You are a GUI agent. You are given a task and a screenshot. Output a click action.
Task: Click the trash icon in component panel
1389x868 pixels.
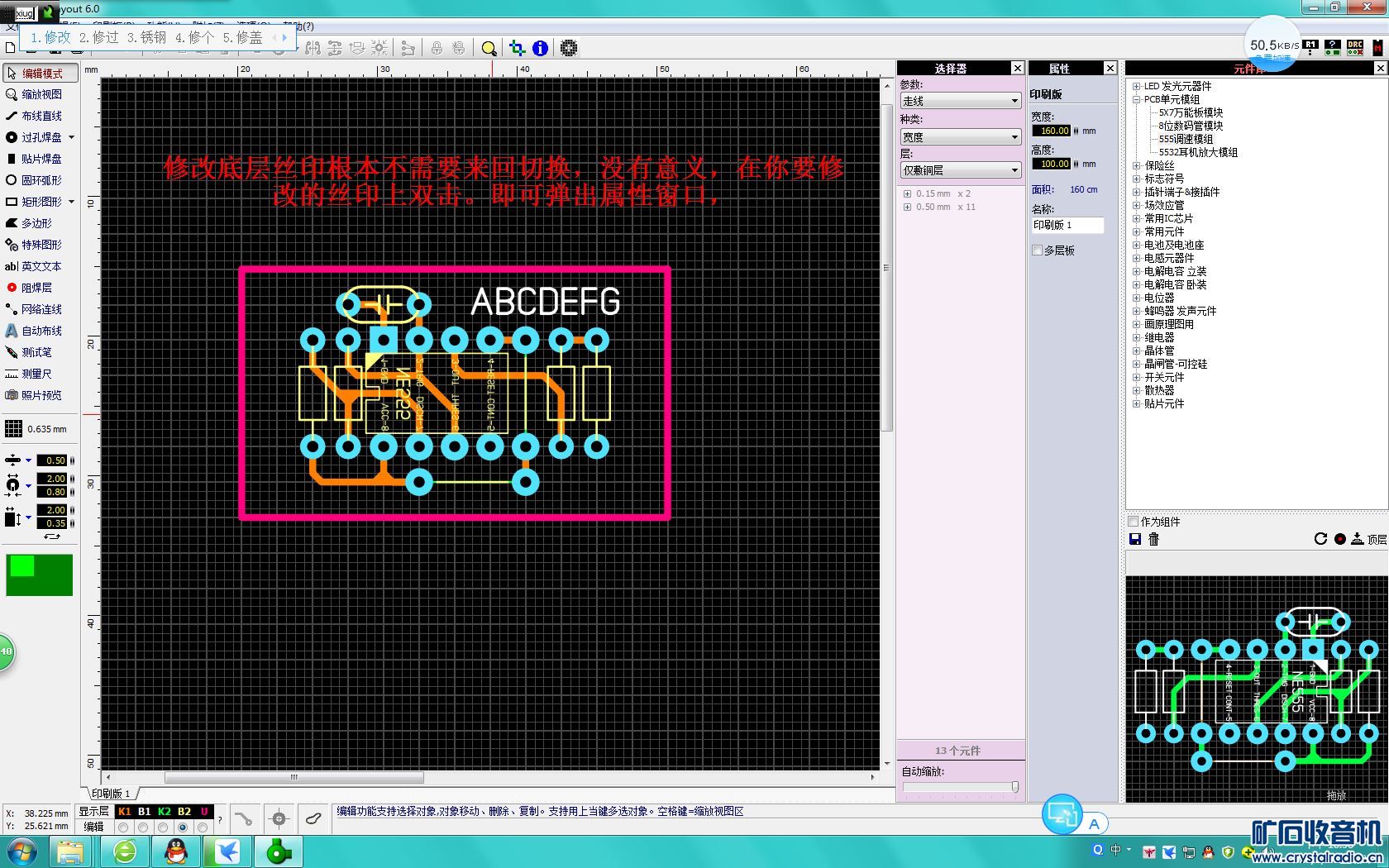[1154, 539]
